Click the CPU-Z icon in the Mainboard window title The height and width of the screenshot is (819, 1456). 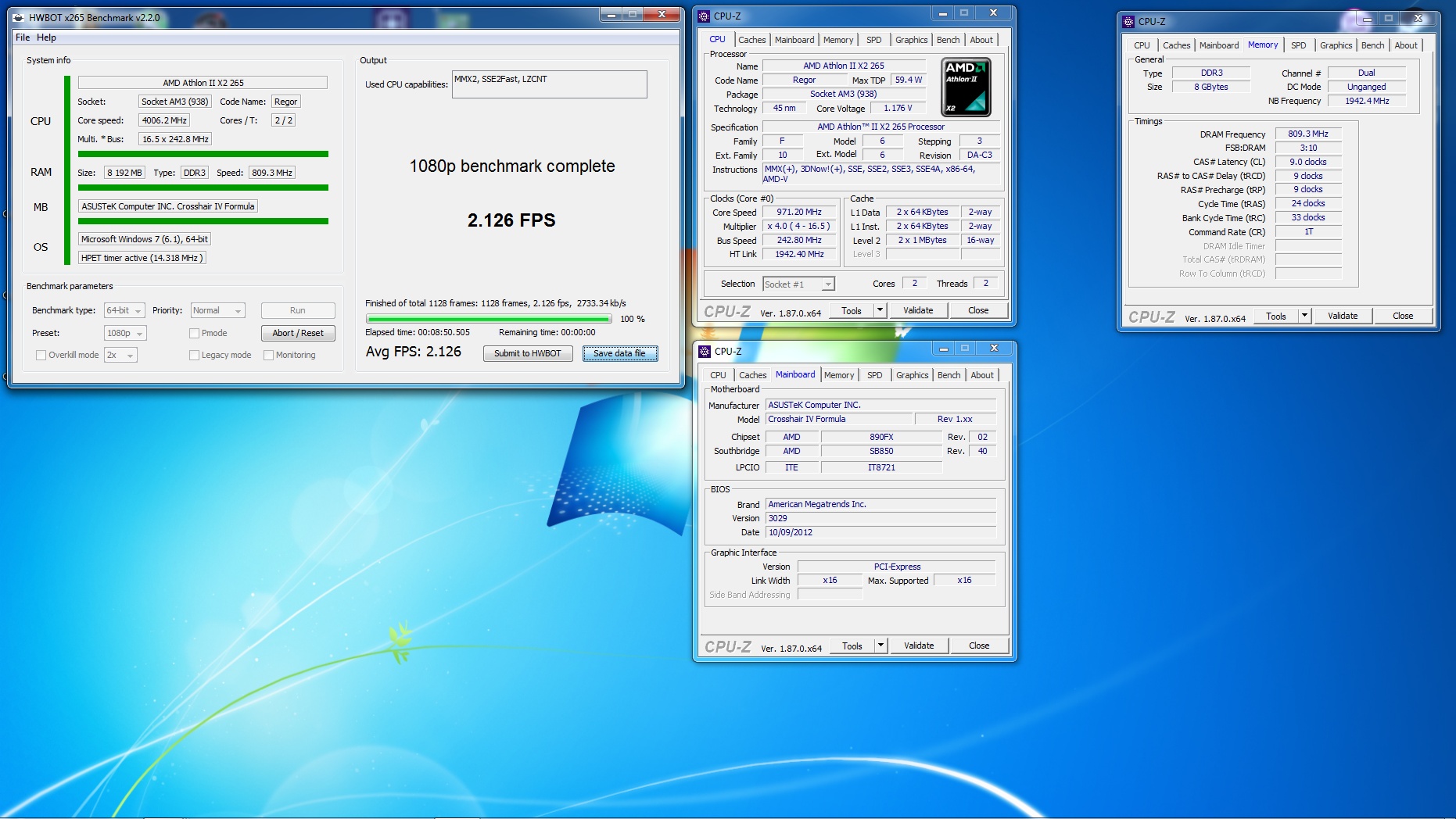pyautogui.click(x=705, y=351)
